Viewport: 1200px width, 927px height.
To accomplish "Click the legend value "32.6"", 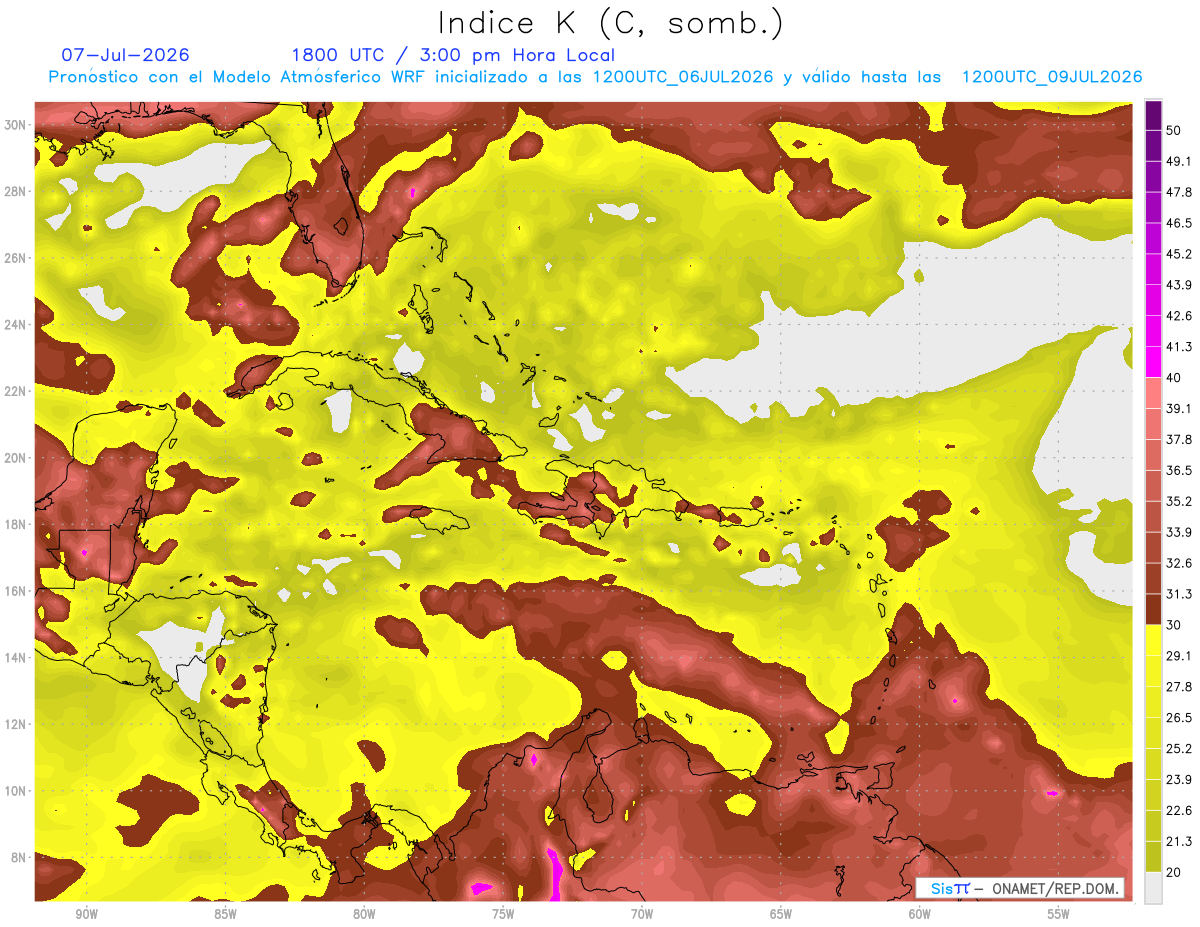I will tap(1179, 563).
